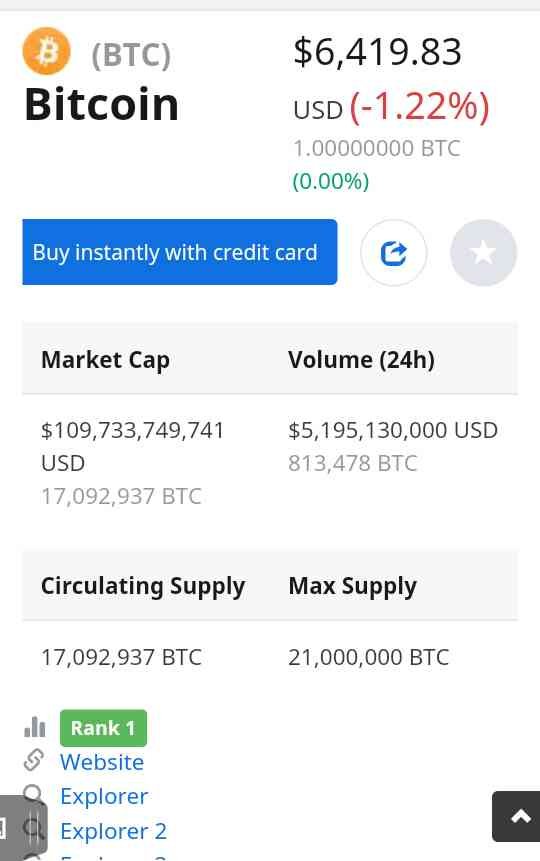The image size is (540, 861).
Task: Toggle the star watchlist button
Action: coord(483,253)
